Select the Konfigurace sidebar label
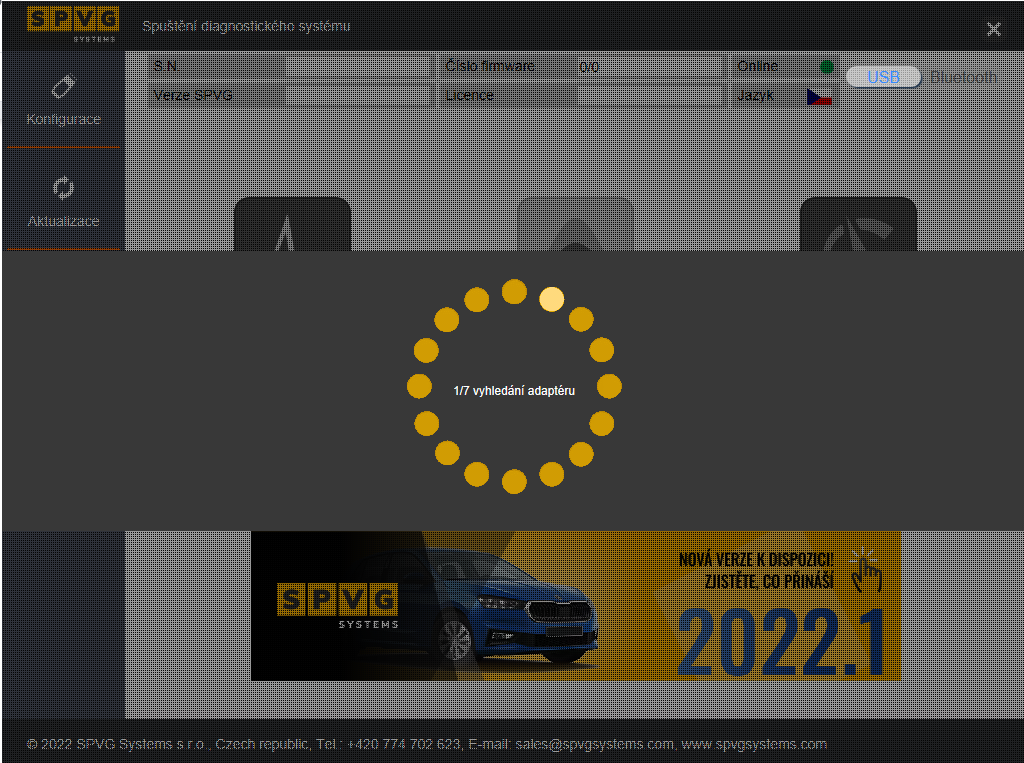 (63, 119)
